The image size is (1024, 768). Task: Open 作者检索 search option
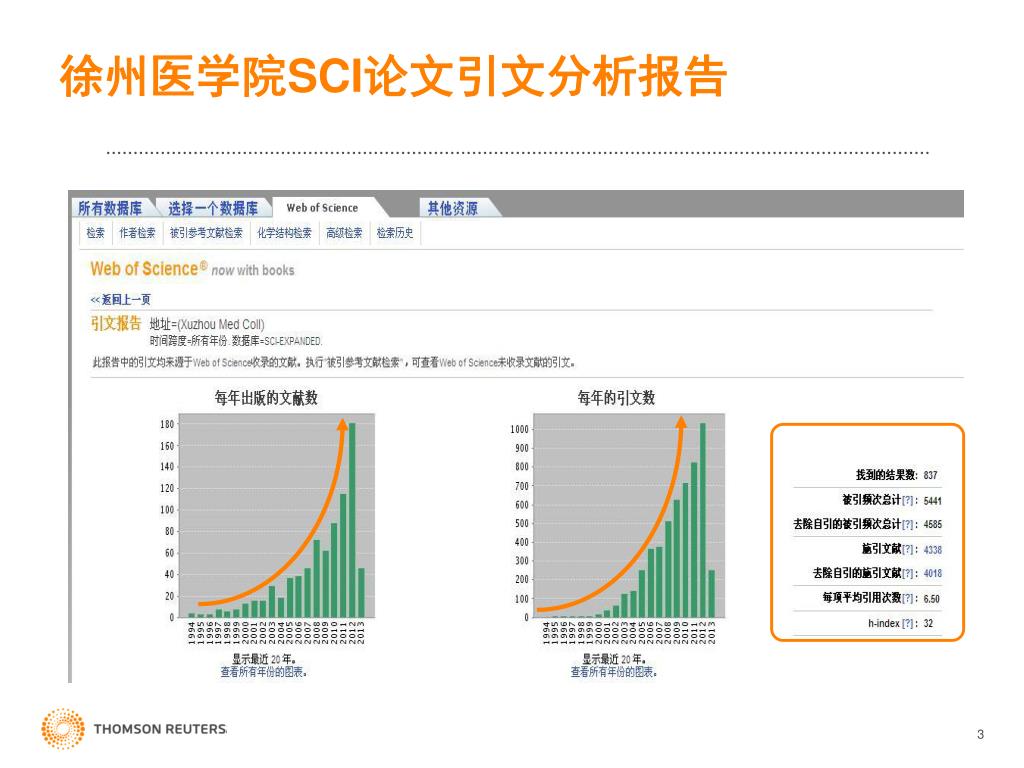[x=137, y=232]
